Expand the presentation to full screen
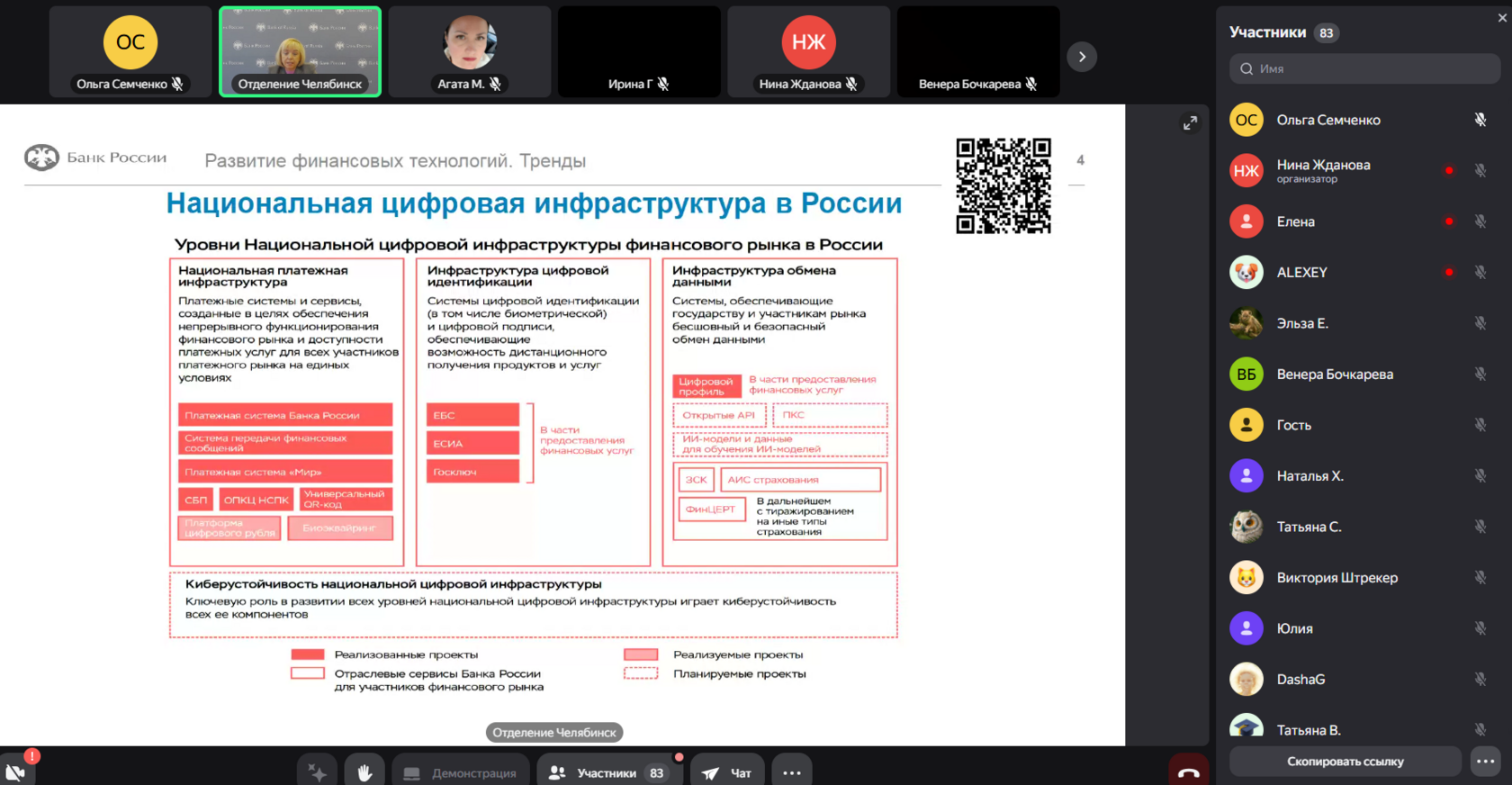 (1190, 123)
